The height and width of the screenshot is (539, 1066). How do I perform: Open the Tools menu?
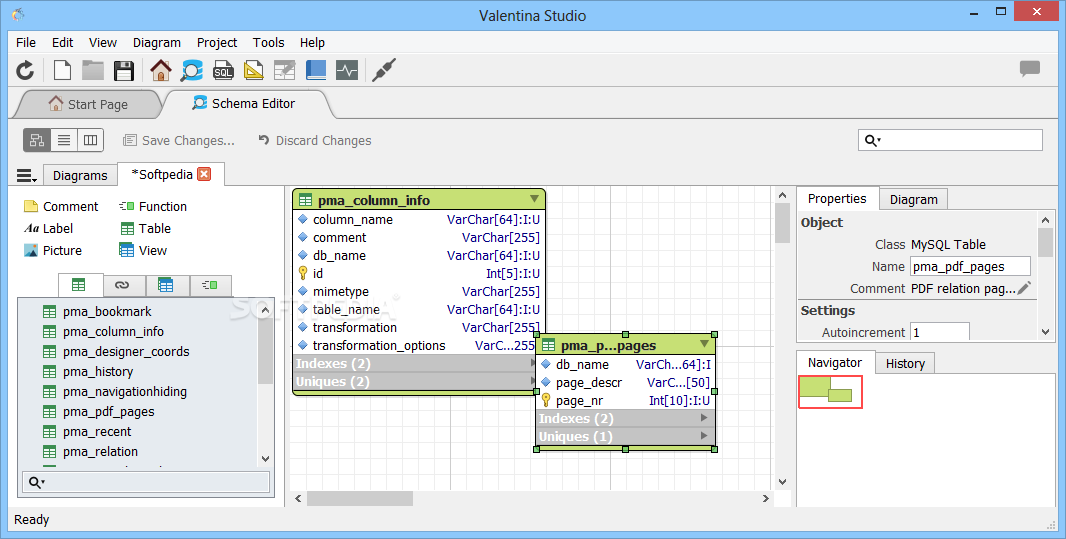coord(269,42)
